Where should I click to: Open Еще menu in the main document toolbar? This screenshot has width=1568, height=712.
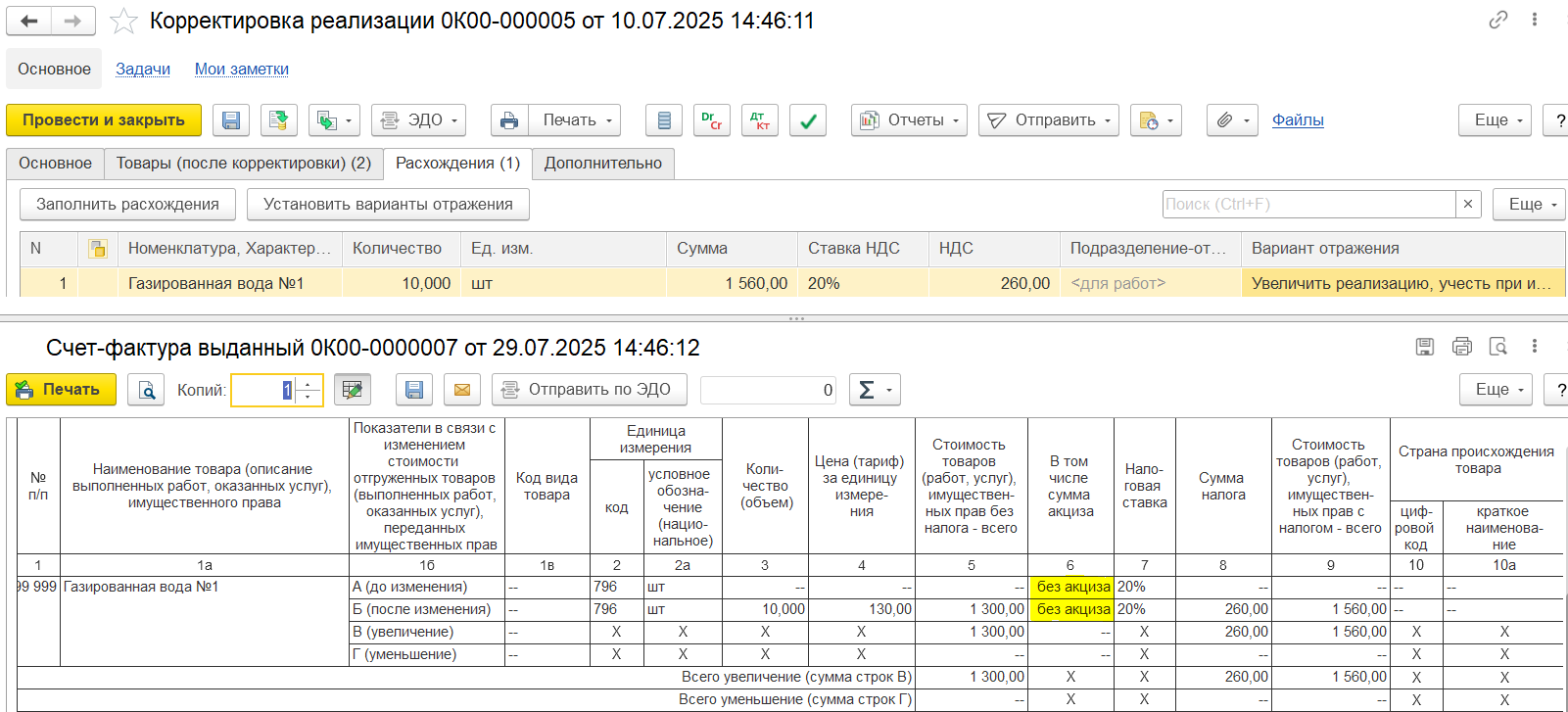tap(1496, 120)
